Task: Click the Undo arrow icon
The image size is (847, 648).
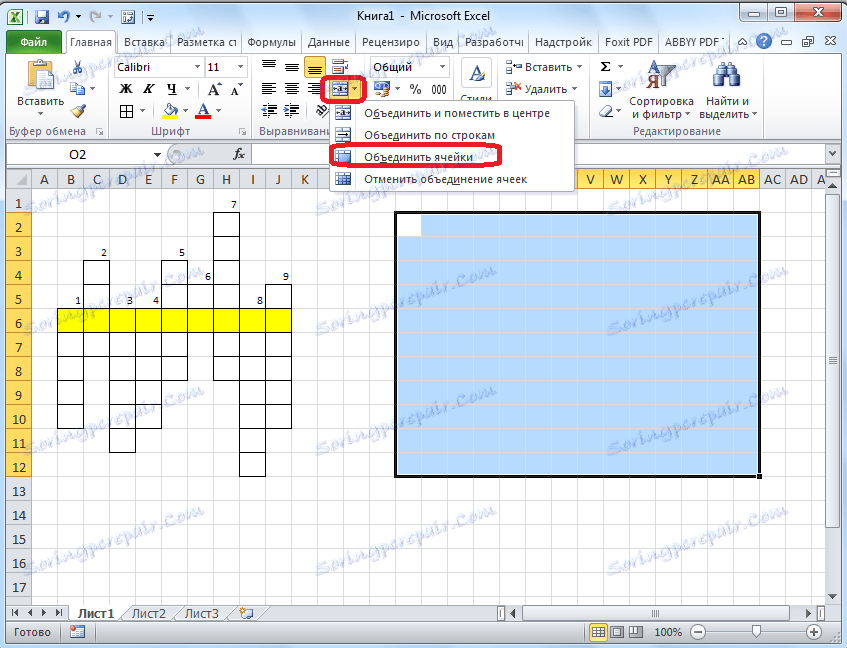Action: [64, 17]
